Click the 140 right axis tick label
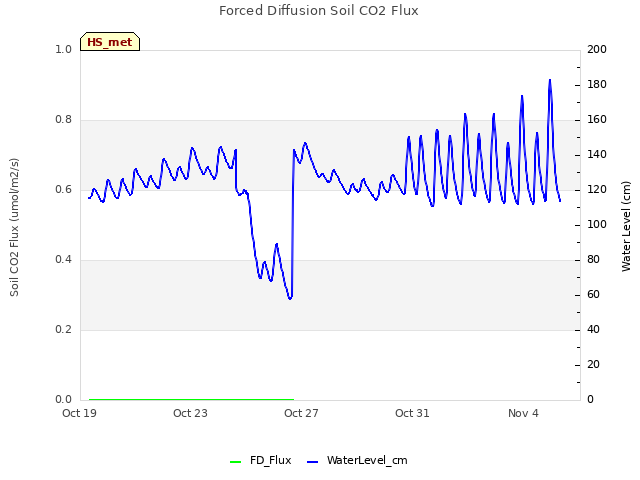 point(597,155)
